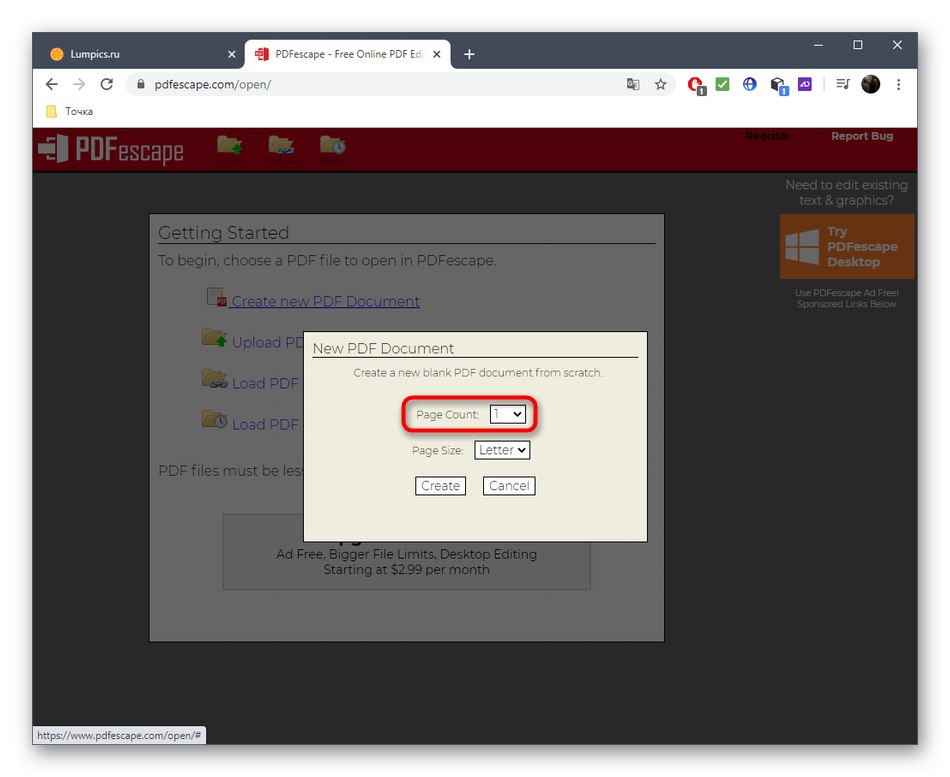The image size is (950, 777).
Task: Open the Page Size Letter dropdown
Action: [502, 450]
